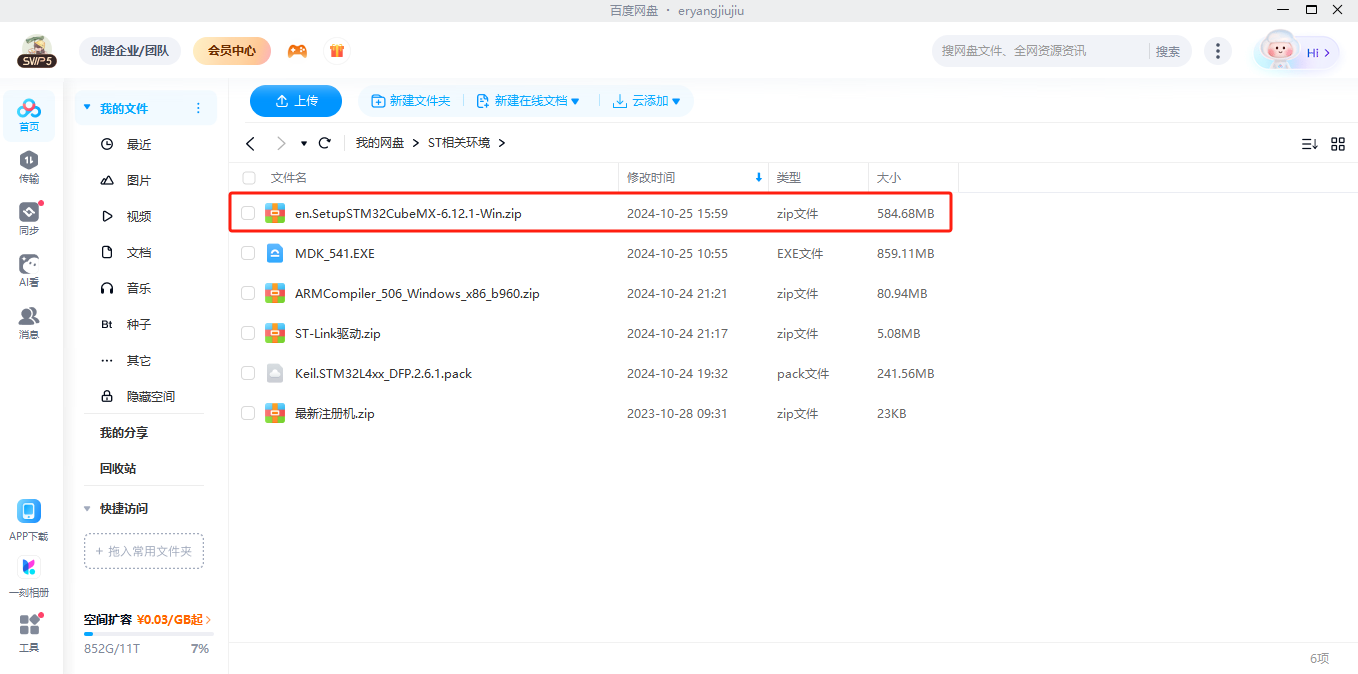The width and height of the screenshot is (1358, 674).
Task: Click the Keil.STM32L4xx pack file icon
Action: click(x=275, y=373)
